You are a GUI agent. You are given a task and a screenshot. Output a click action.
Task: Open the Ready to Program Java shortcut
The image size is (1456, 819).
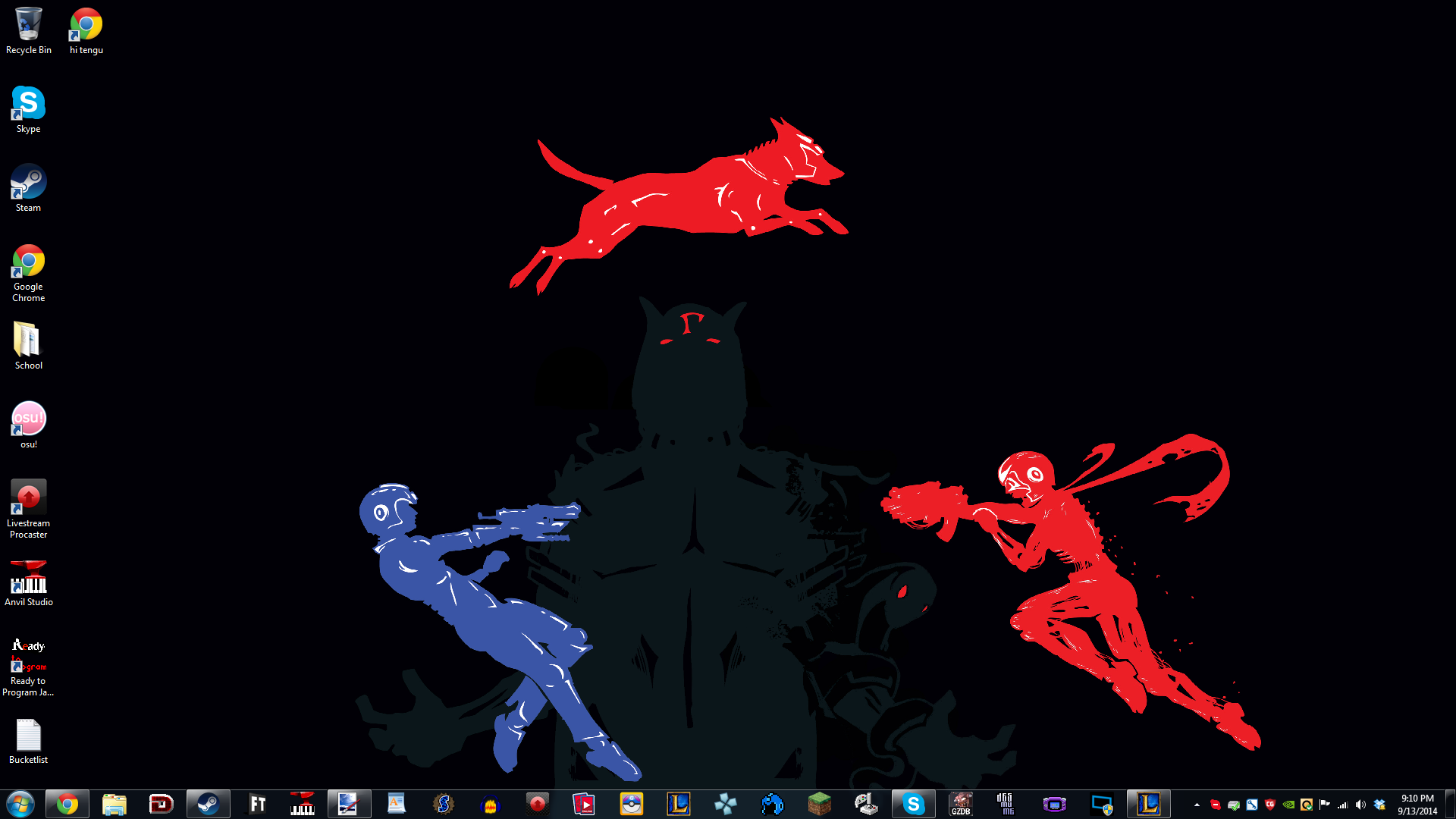coord(28,656)
